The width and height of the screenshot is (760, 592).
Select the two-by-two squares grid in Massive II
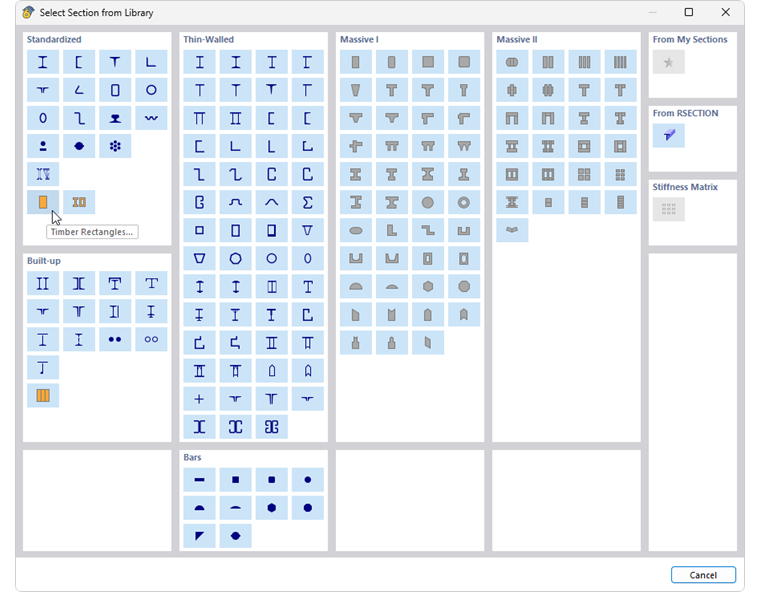coord(584,174)
